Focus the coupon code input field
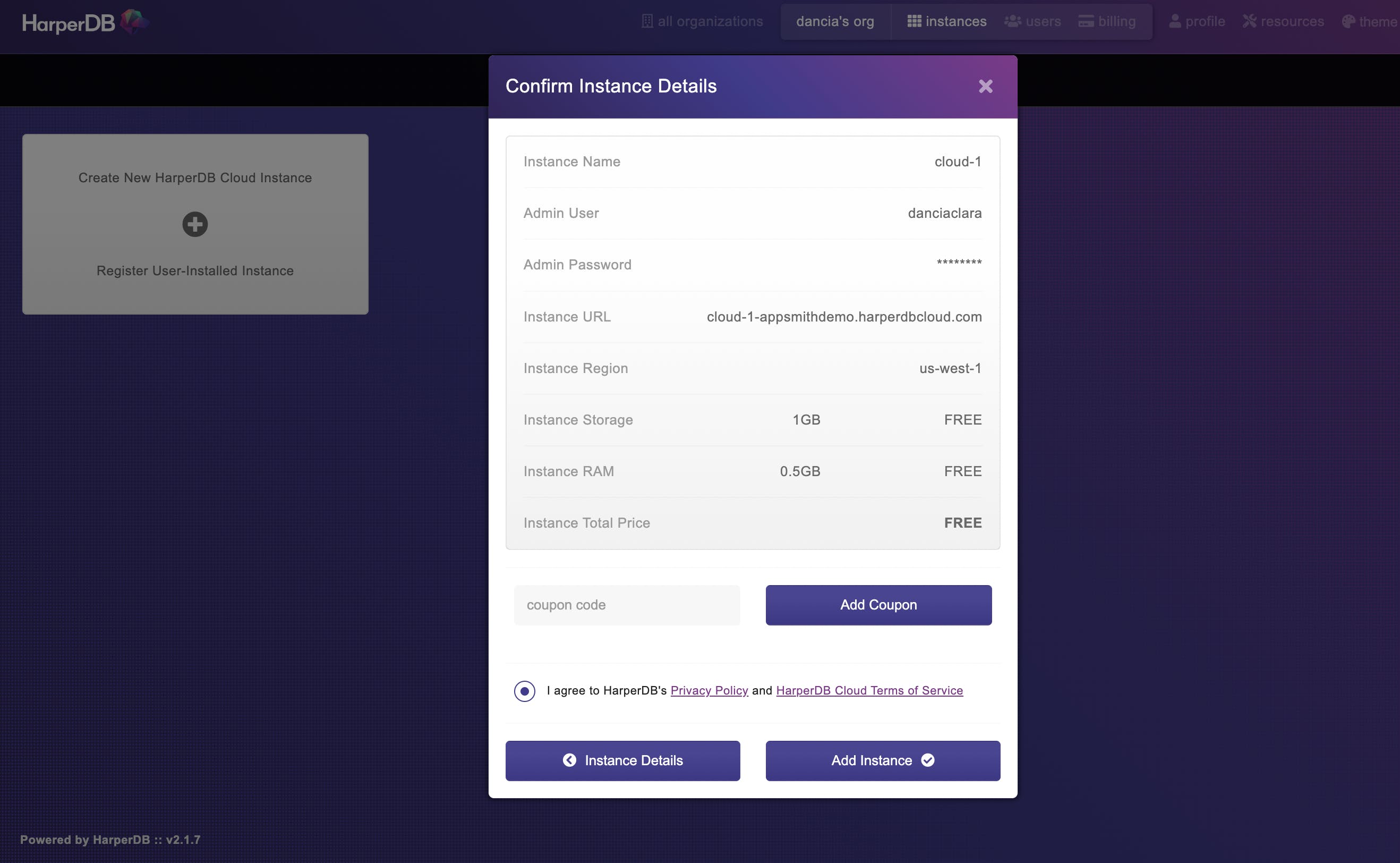 627,605
